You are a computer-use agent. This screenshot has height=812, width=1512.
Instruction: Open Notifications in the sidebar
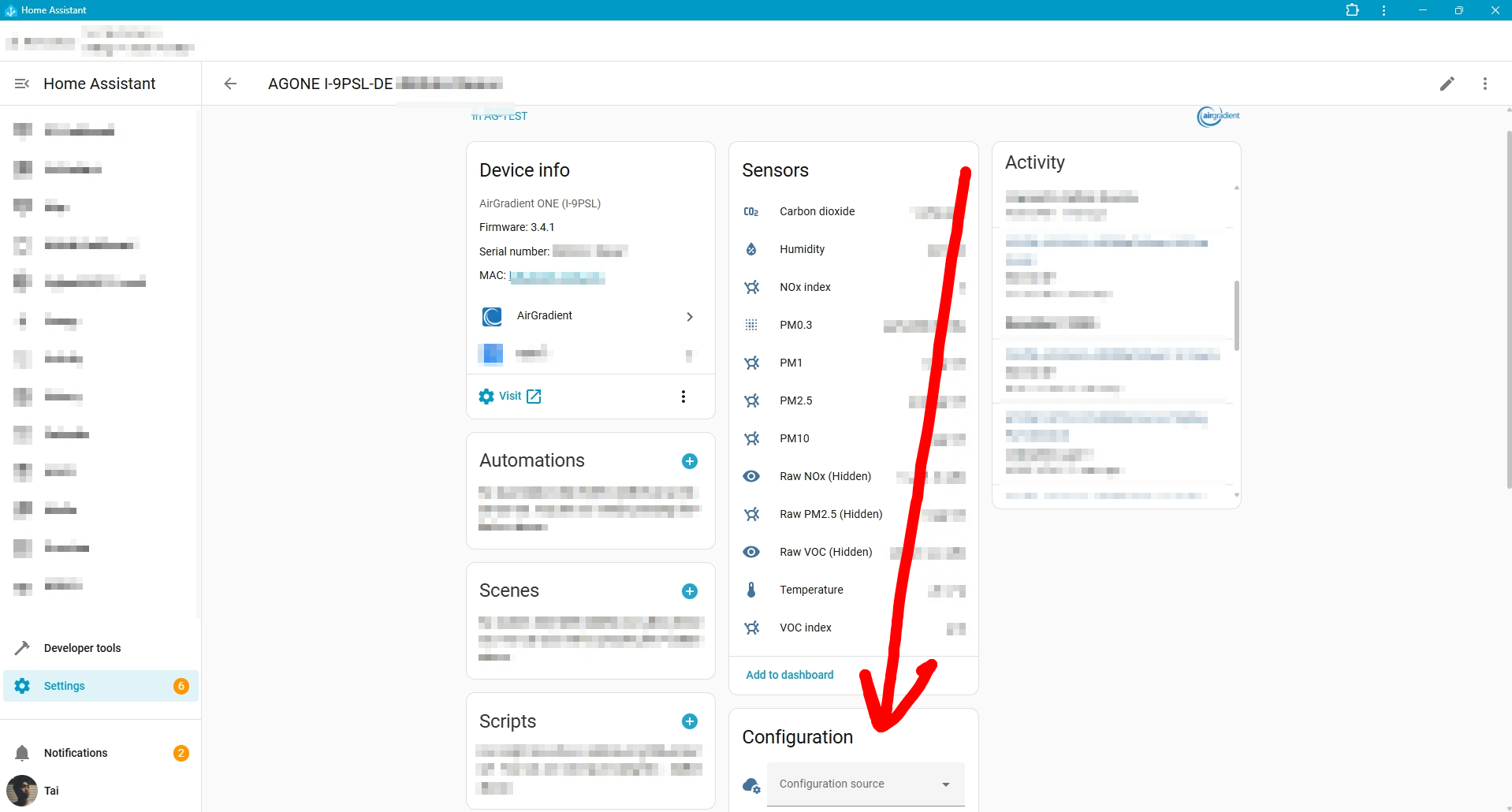point(76,753)
